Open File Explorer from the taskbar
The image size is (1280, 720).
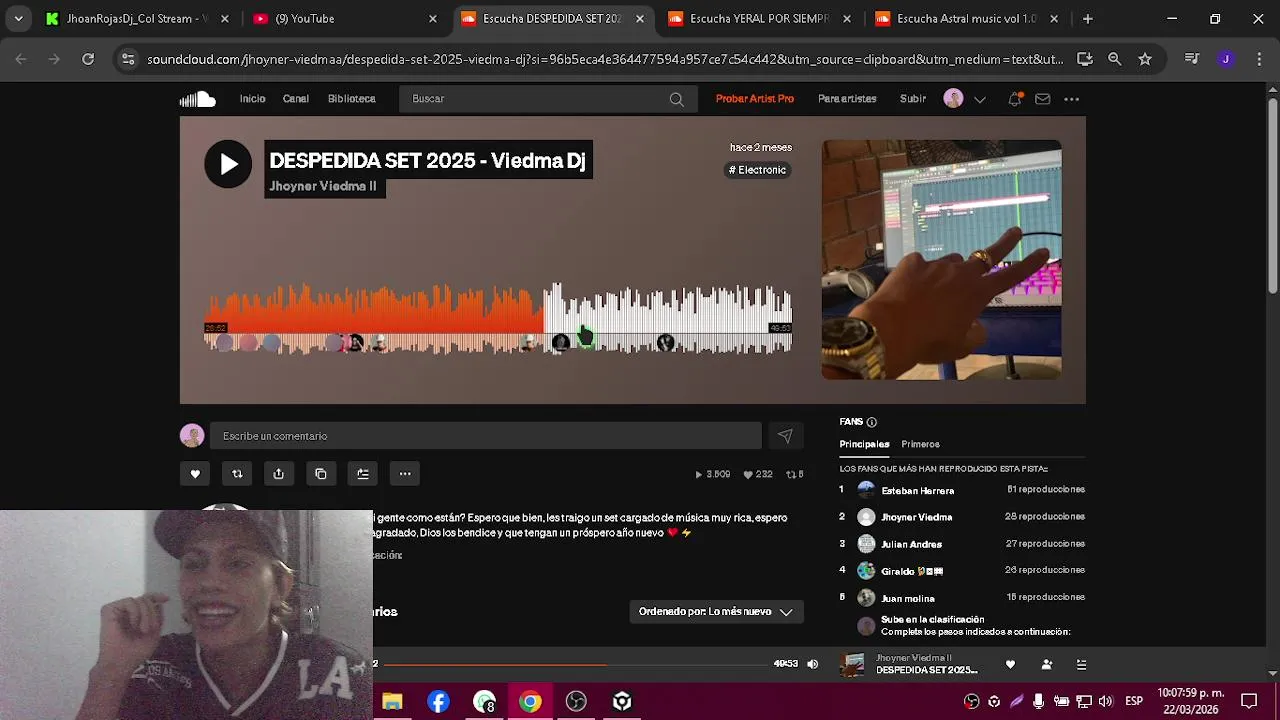point(392,702)
